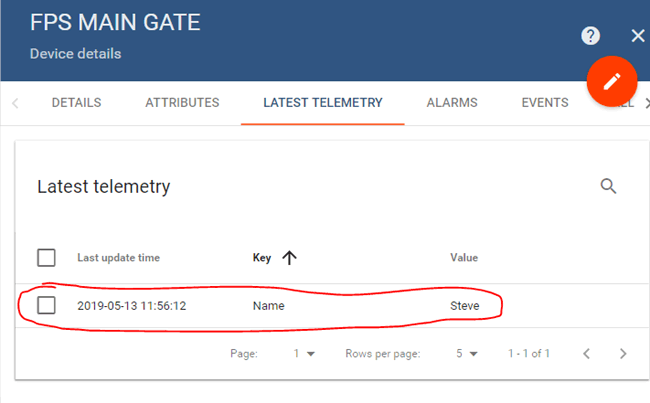Switch to the Alarms tab
The image size is (650, 403).
tap(452, 103)
